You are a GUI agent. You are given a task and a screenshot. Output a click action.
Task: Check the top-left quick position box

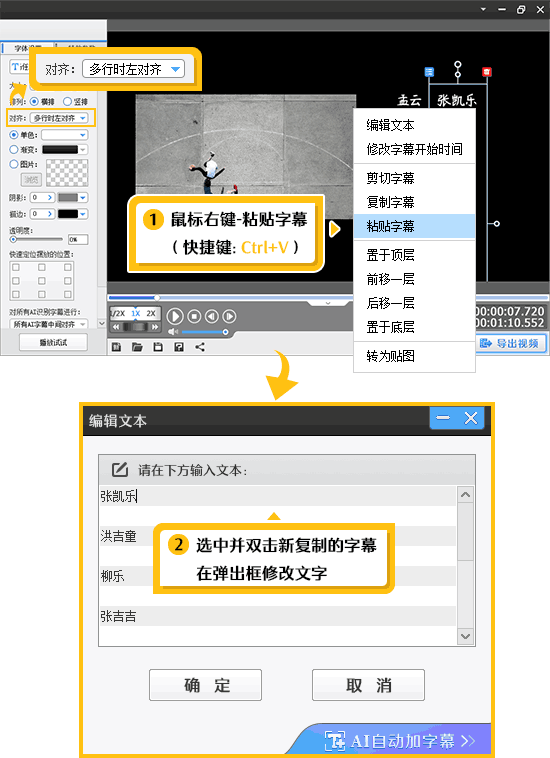click(x=16, y=267)
